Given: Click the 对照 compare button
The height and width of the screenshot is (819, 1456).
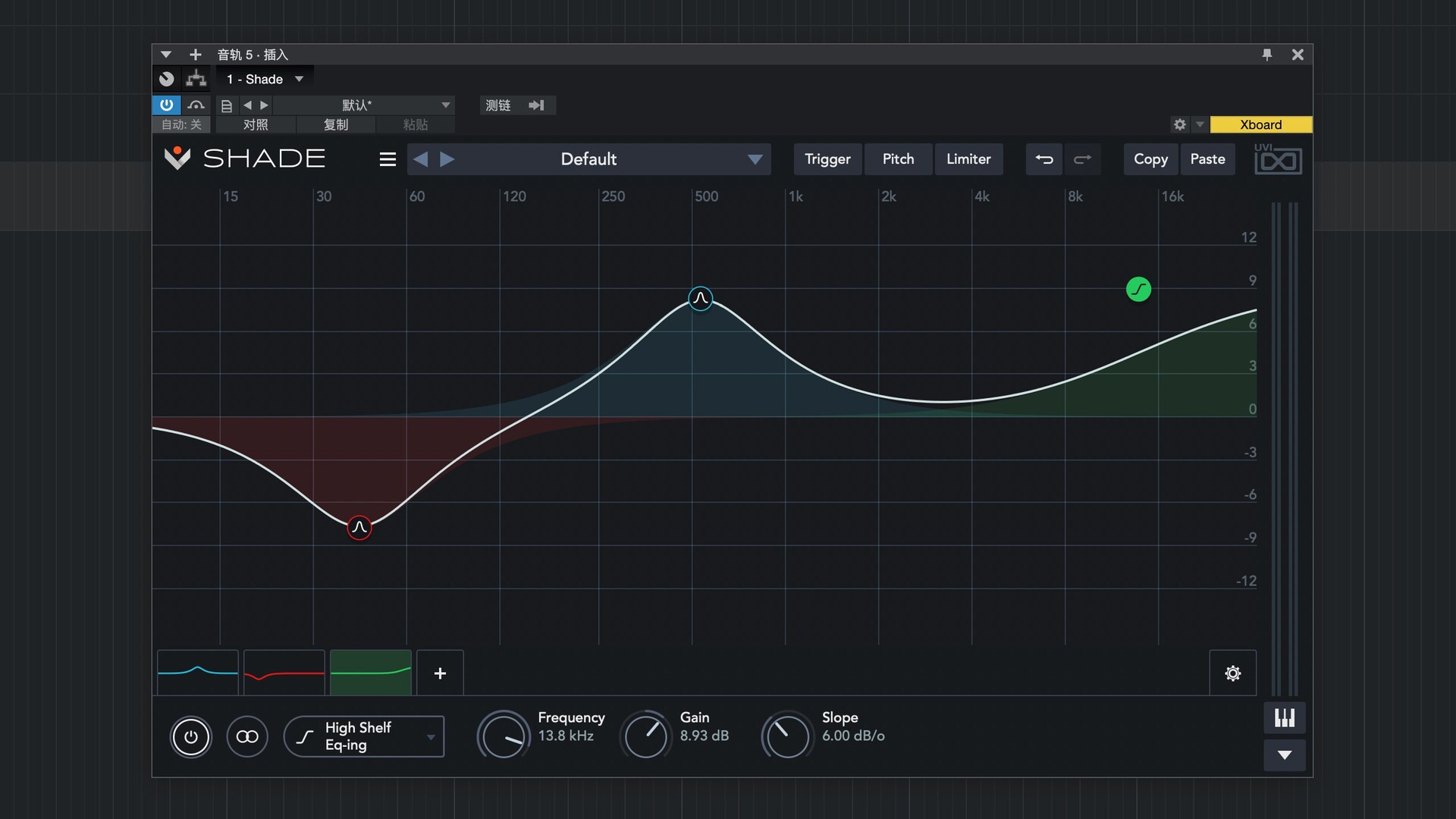Looking at the screenshot, I should tap(256, 124).
